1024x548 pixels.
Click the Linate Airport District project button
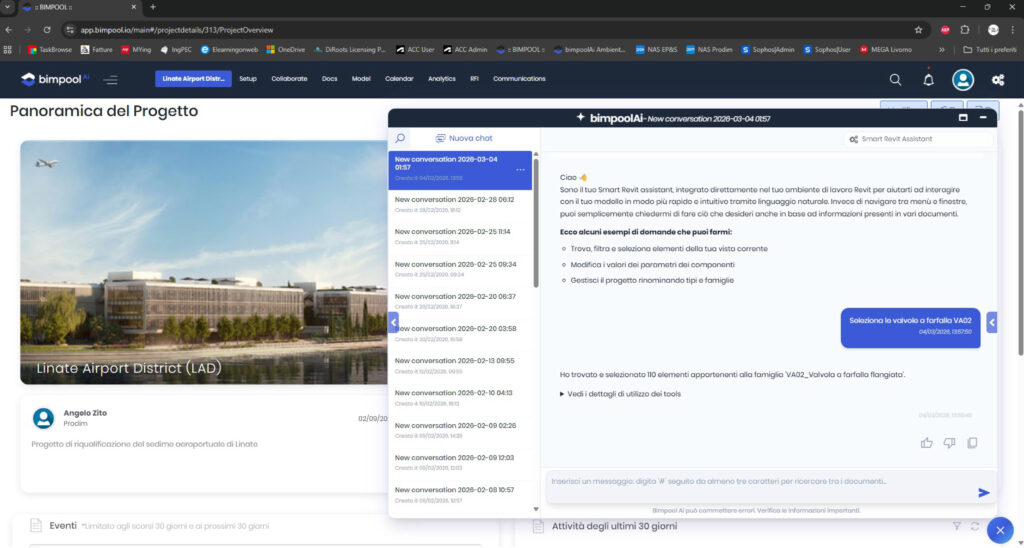[x=193, y=79]
